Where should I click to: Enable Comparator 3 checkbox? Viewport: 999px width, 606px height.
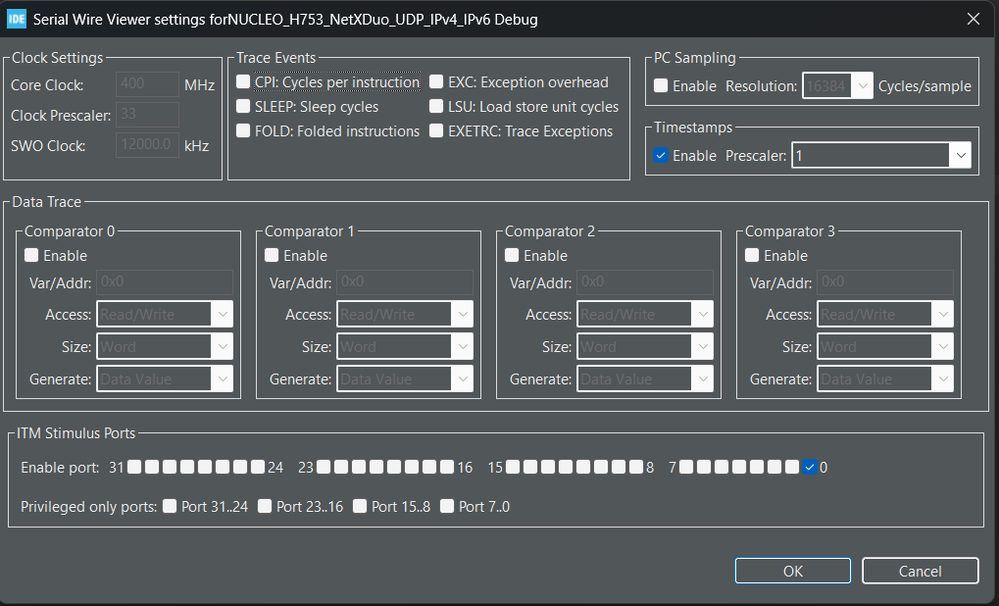(x=752, y=256)
